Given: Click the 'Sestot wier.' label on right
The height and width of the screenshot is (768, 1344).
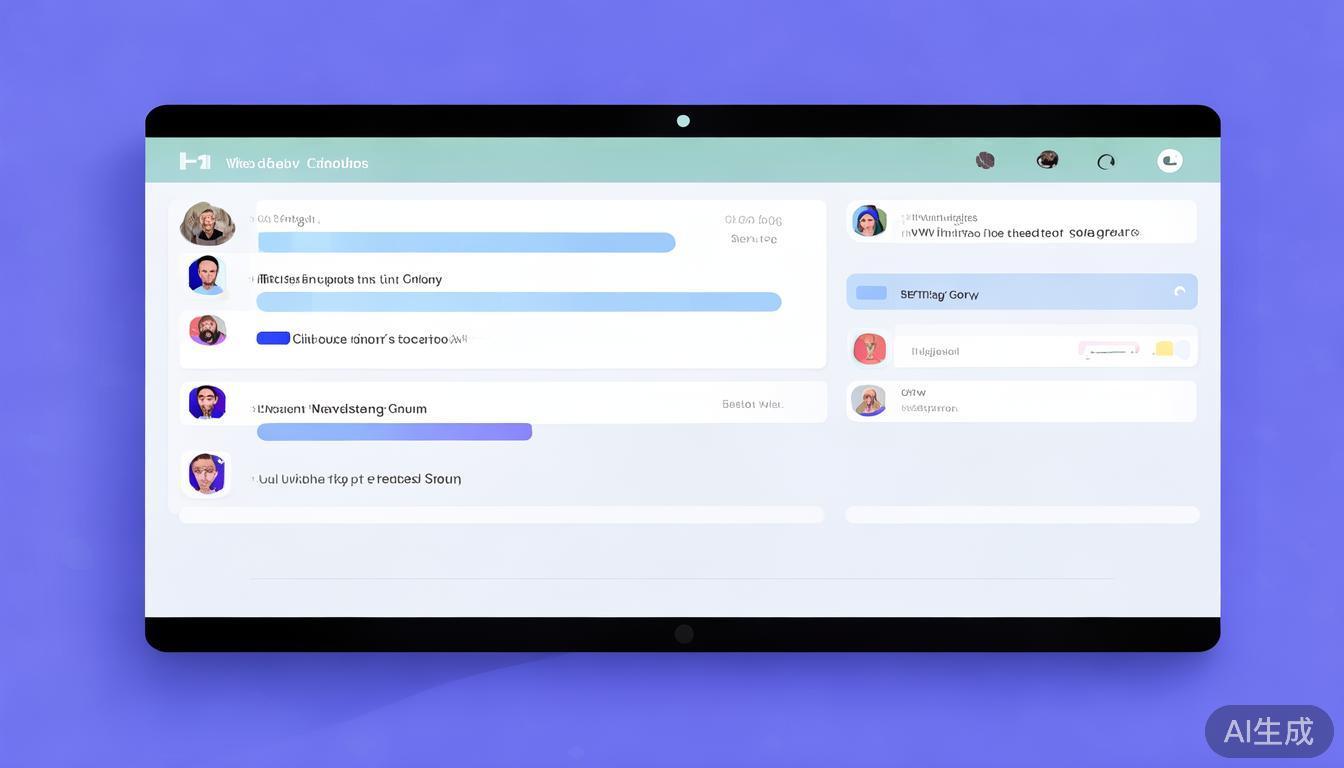Looking at the screenshot, I should [x=752, y=405].
